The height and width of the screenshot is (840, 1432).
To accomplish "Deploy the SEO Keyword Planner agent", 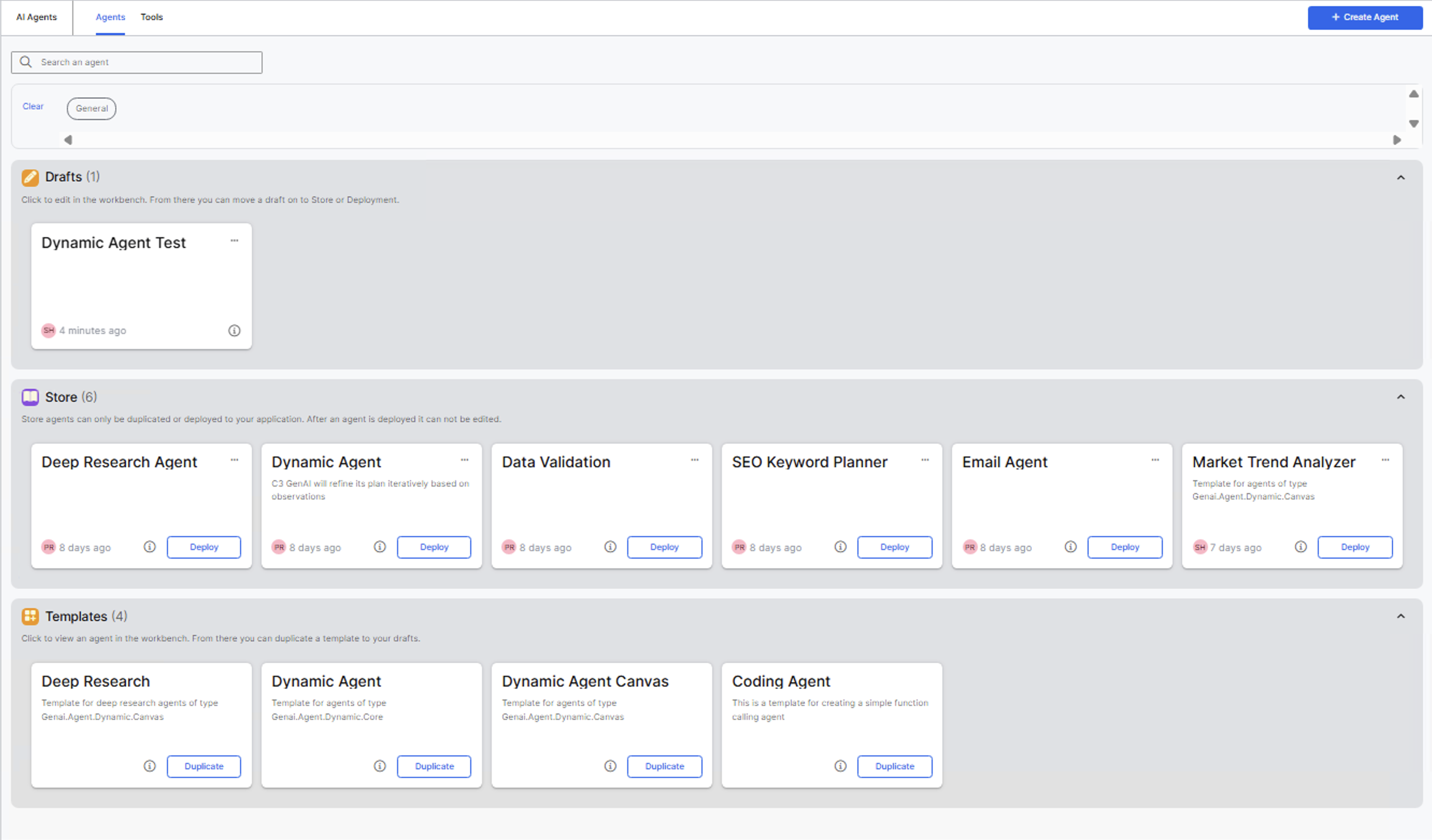I will point(895,547).
